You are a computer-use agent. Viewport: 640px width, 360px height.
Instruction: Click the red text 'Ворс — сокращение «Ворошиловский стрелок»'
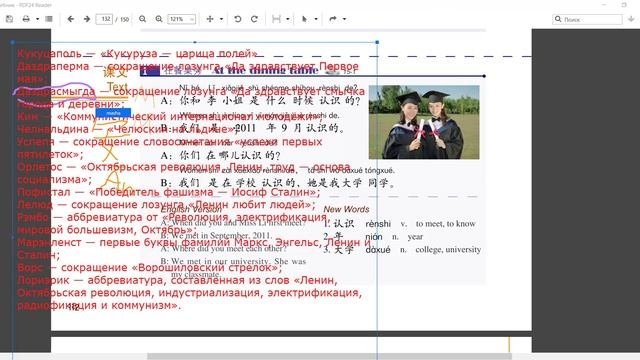pyautogui.click(x=149, y=268)
